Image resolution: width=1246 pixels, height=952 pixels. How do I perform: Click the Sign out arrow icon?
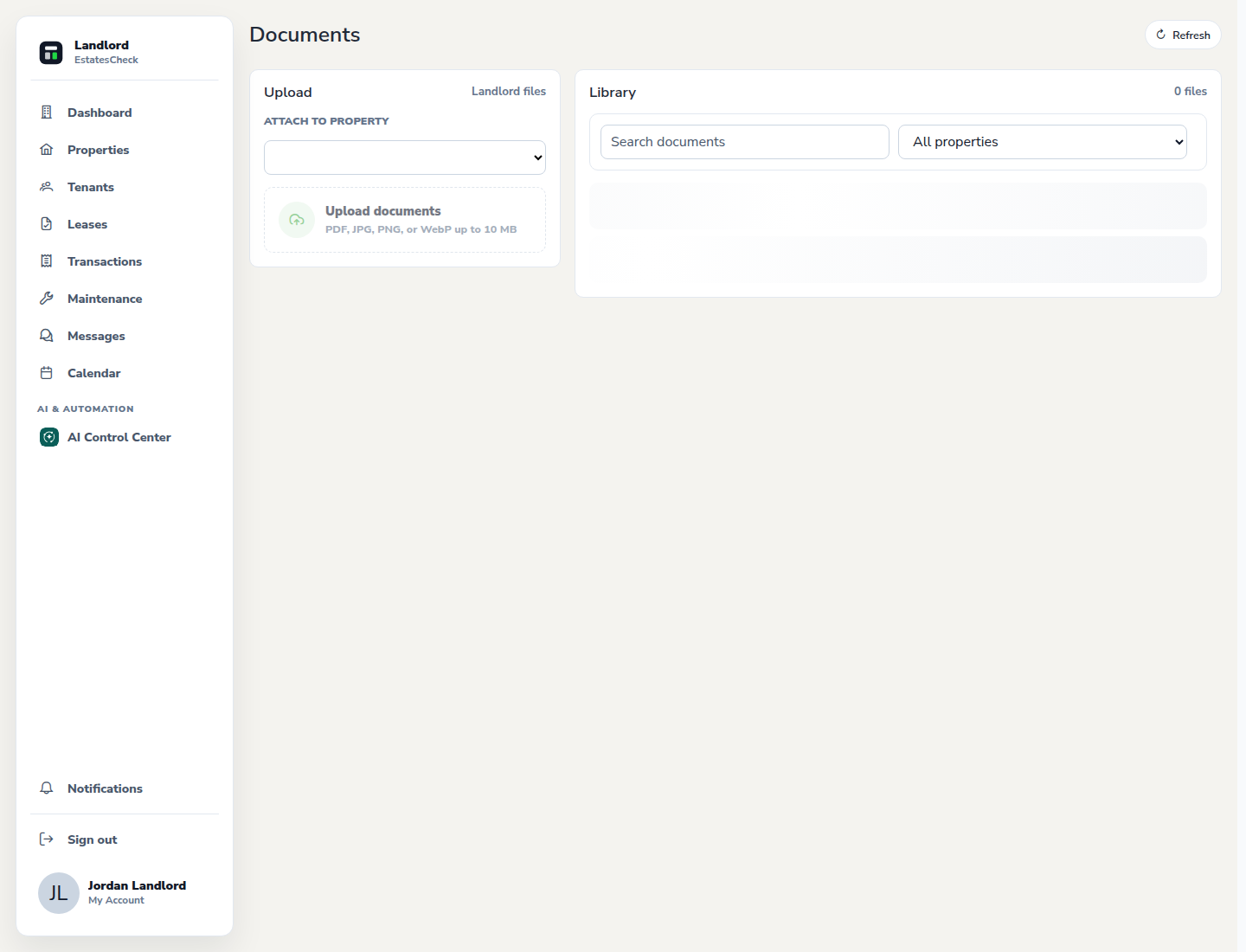tap(47, 839)
